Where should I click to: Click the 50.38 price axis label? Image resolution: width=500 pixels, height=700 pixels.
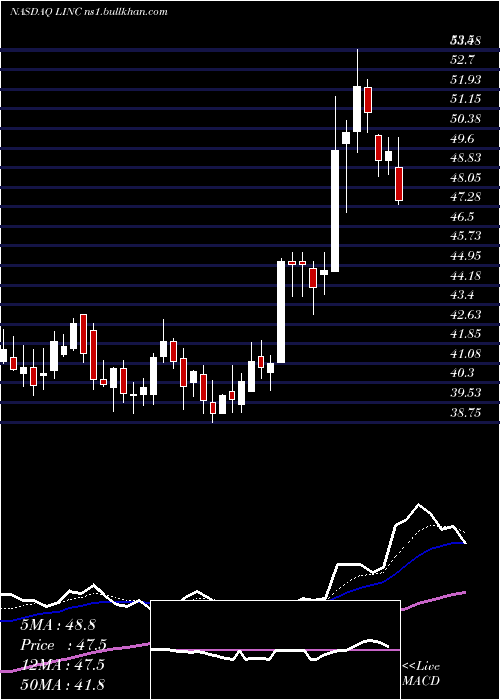[466, 119]
